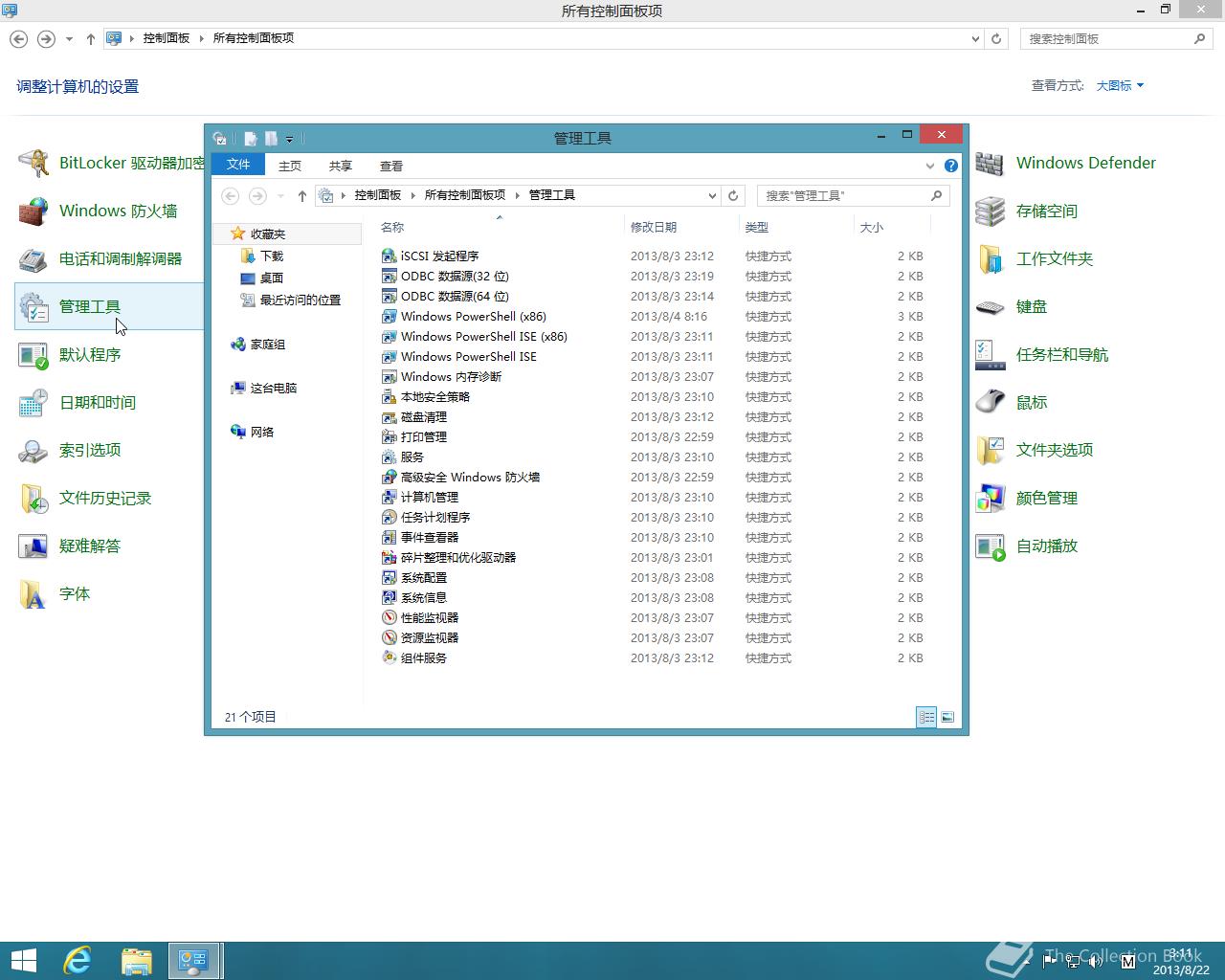Open recent locations dropdown in control panel
Viewport: 1225px width, 980px height.
coord(69,39)
